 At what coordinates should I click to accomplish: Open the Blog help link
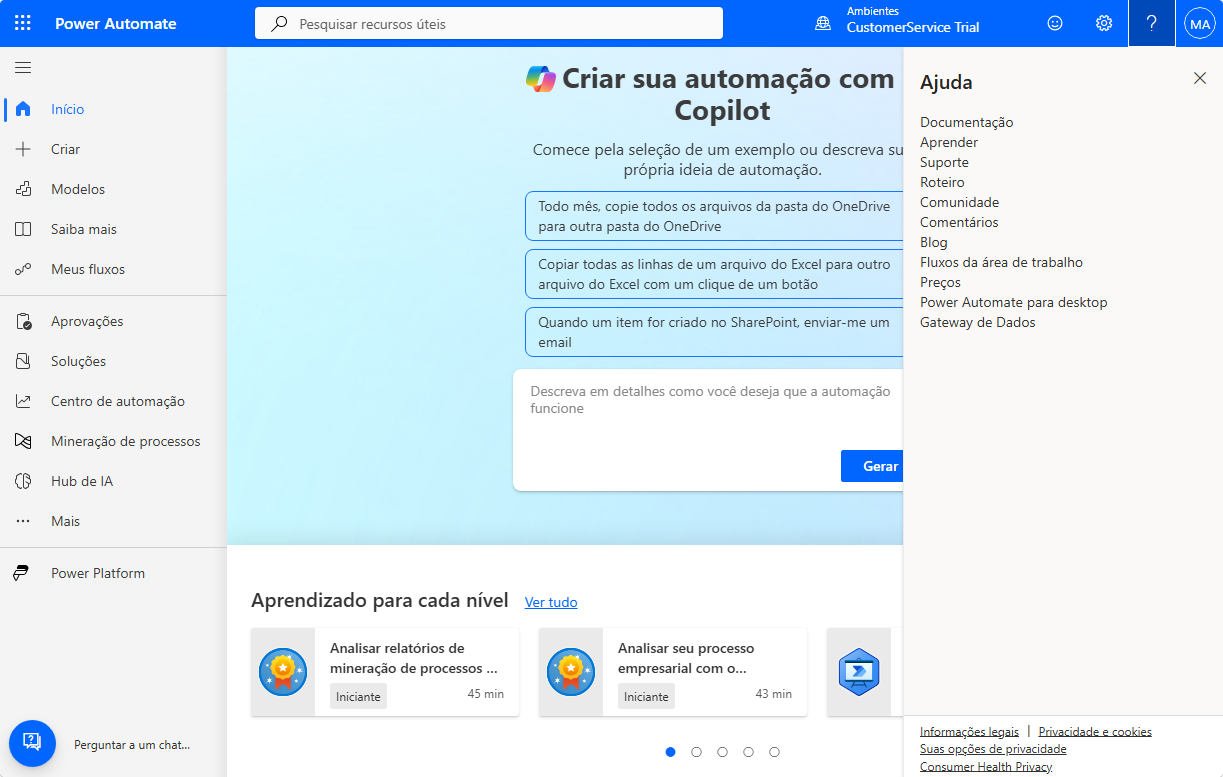[x=934, y=242]
